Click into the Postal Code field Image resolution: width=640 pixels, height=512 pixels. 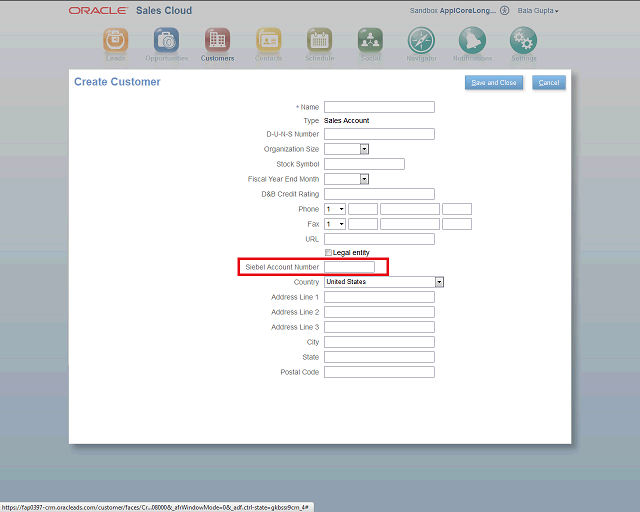[x=379, y=372]
